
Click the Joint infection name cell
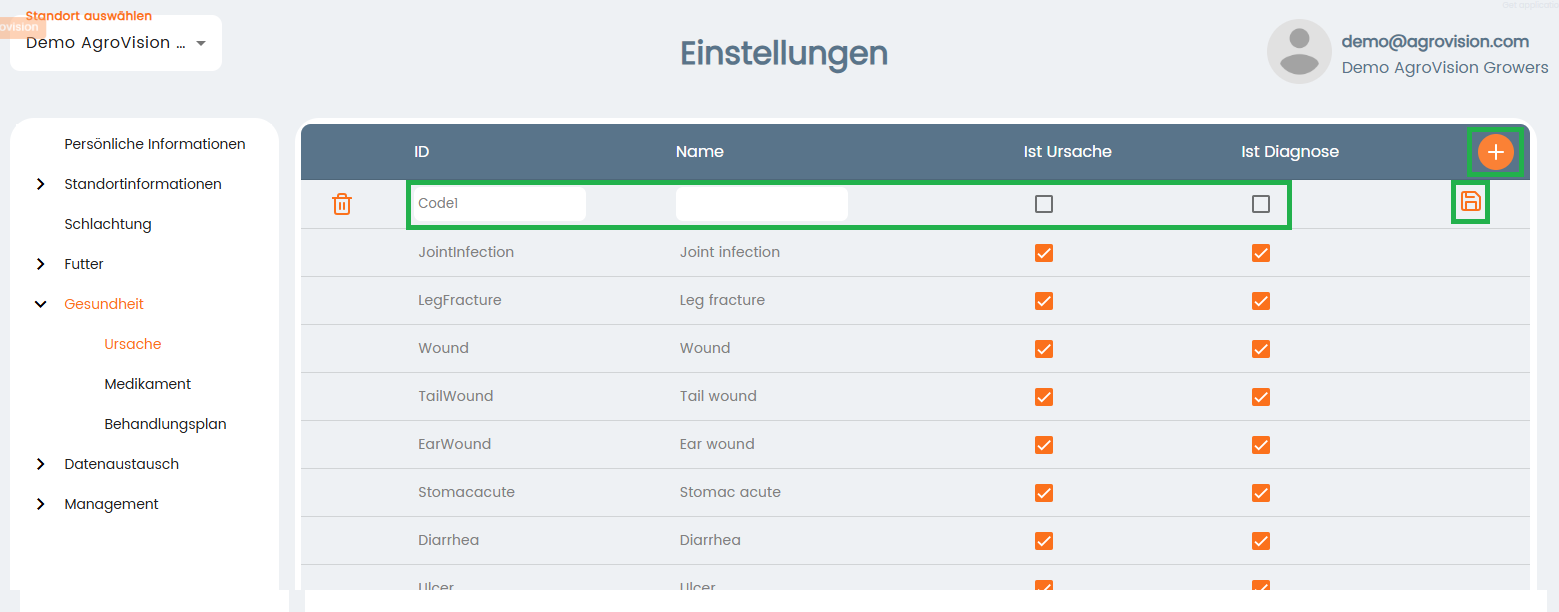coord(730,252)
